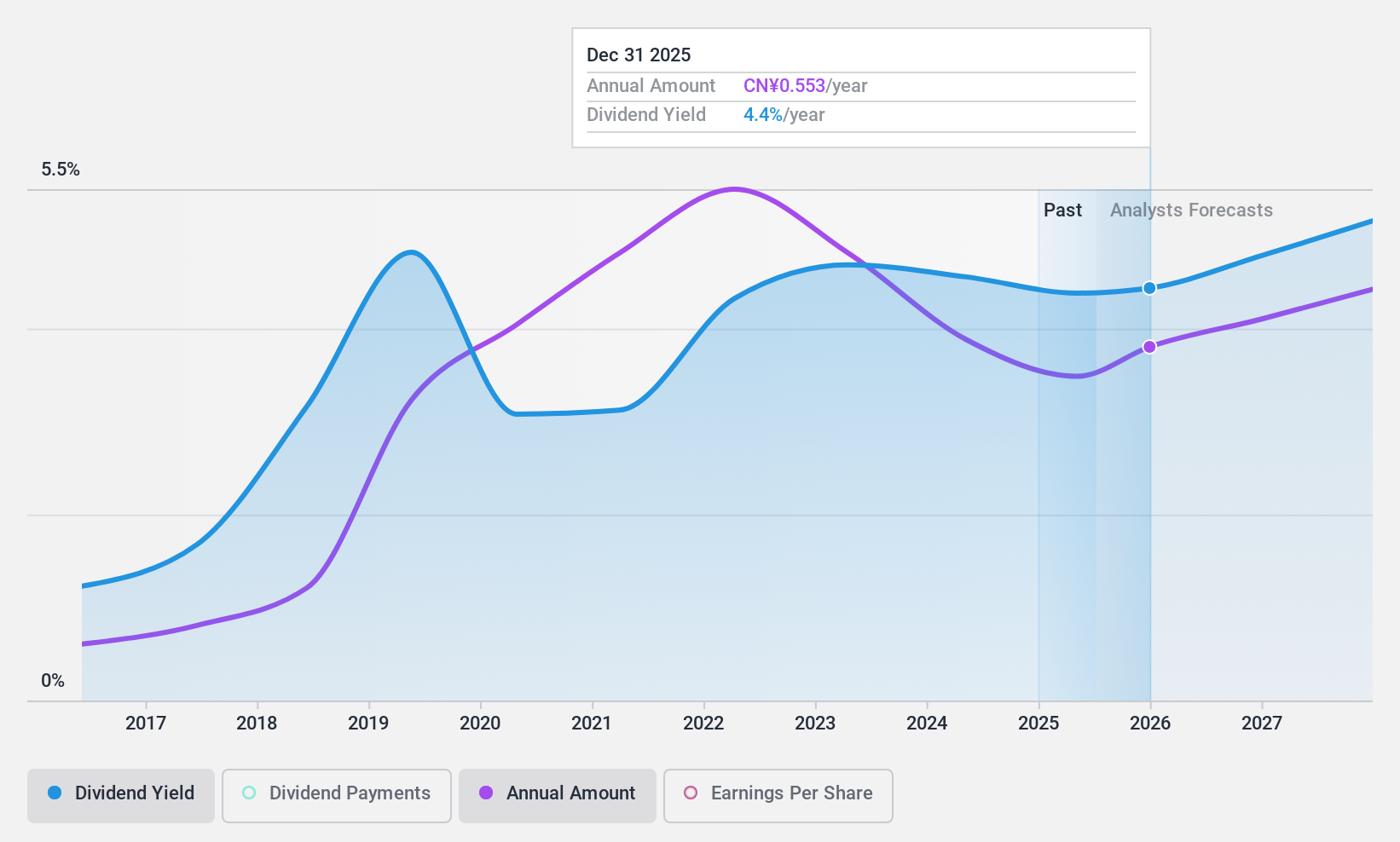Screen dimensions: 1400x842
Task: Click the 'Dec 31 2025' tooltip date
Action: pos(639,55)
